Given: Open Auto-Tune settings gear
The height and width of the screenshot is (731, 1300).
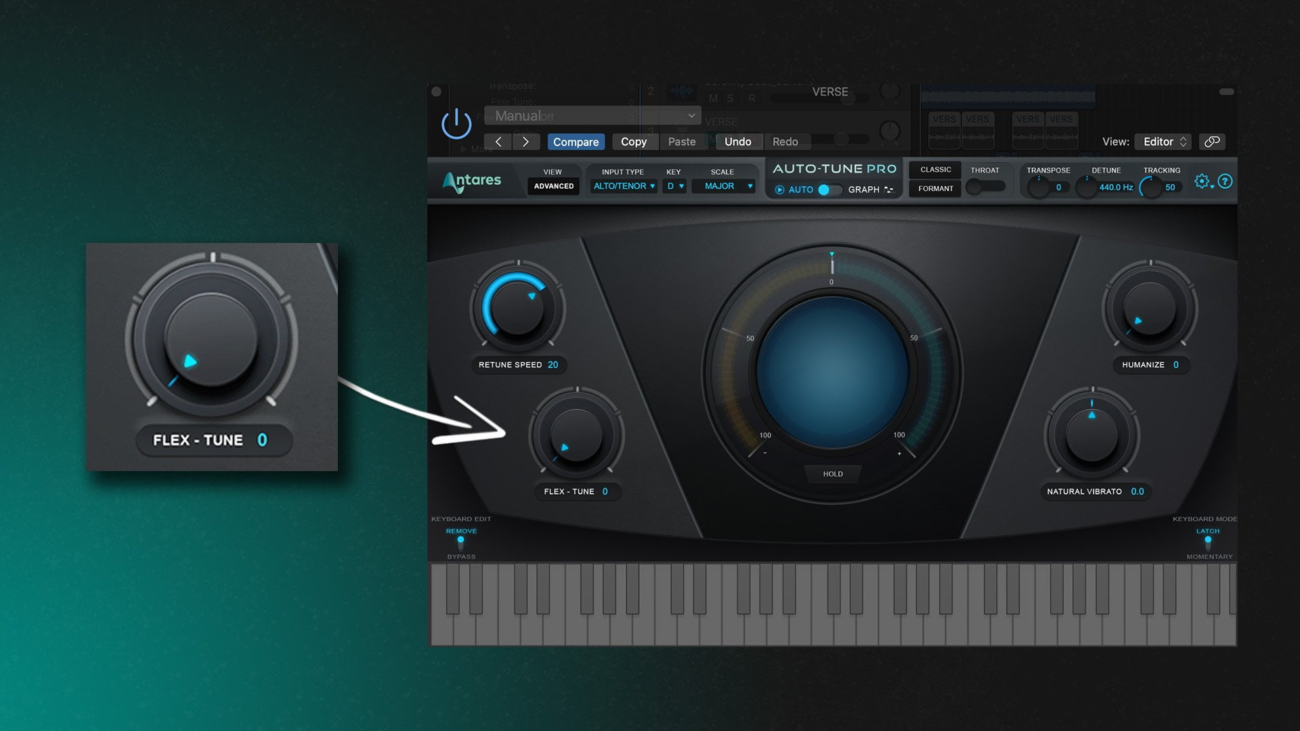Looking at the screenshot, I should click(1201, 182).
